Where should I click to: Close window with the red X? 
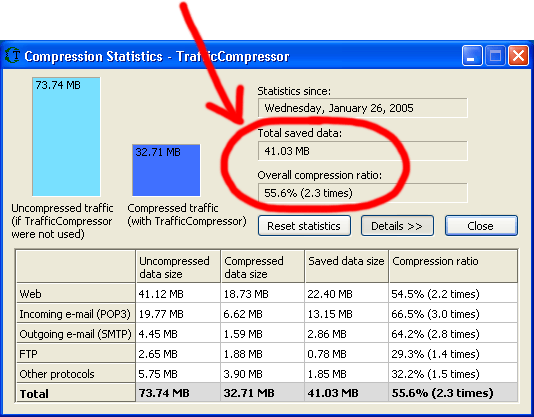[x=518, y=56]
